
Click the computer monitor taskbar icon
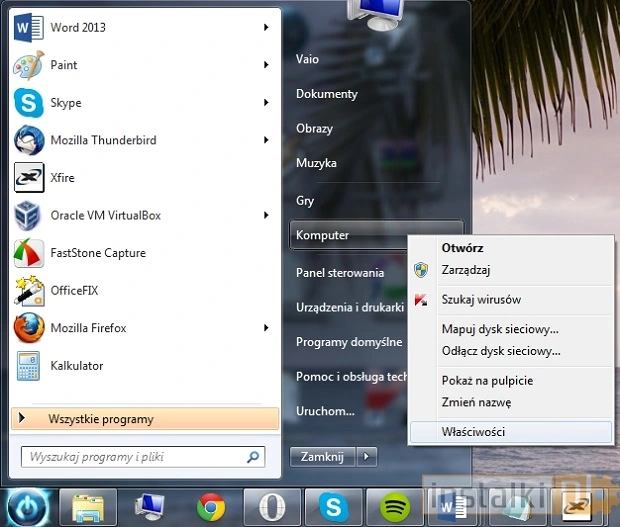pos(149,508)
